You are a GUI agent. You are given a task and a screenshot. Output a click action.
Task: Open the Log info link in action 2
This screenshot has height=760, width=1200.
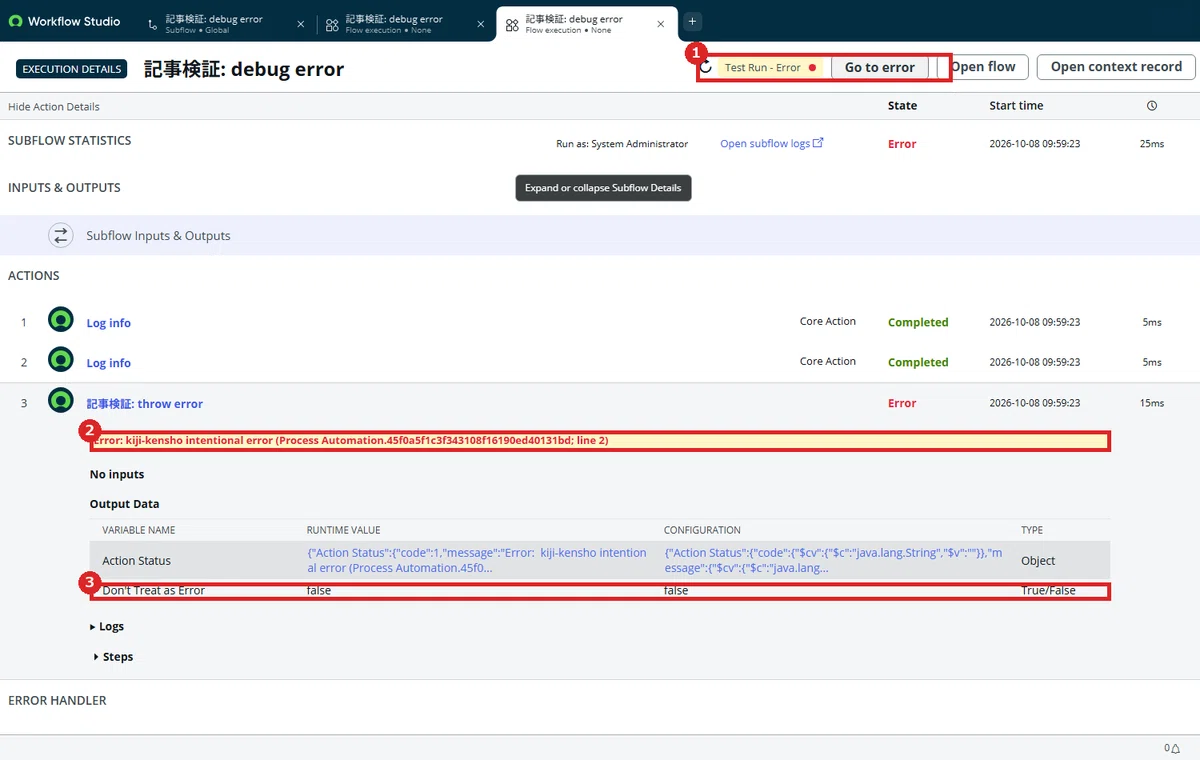pyautogui.click(x=109, y=363)
